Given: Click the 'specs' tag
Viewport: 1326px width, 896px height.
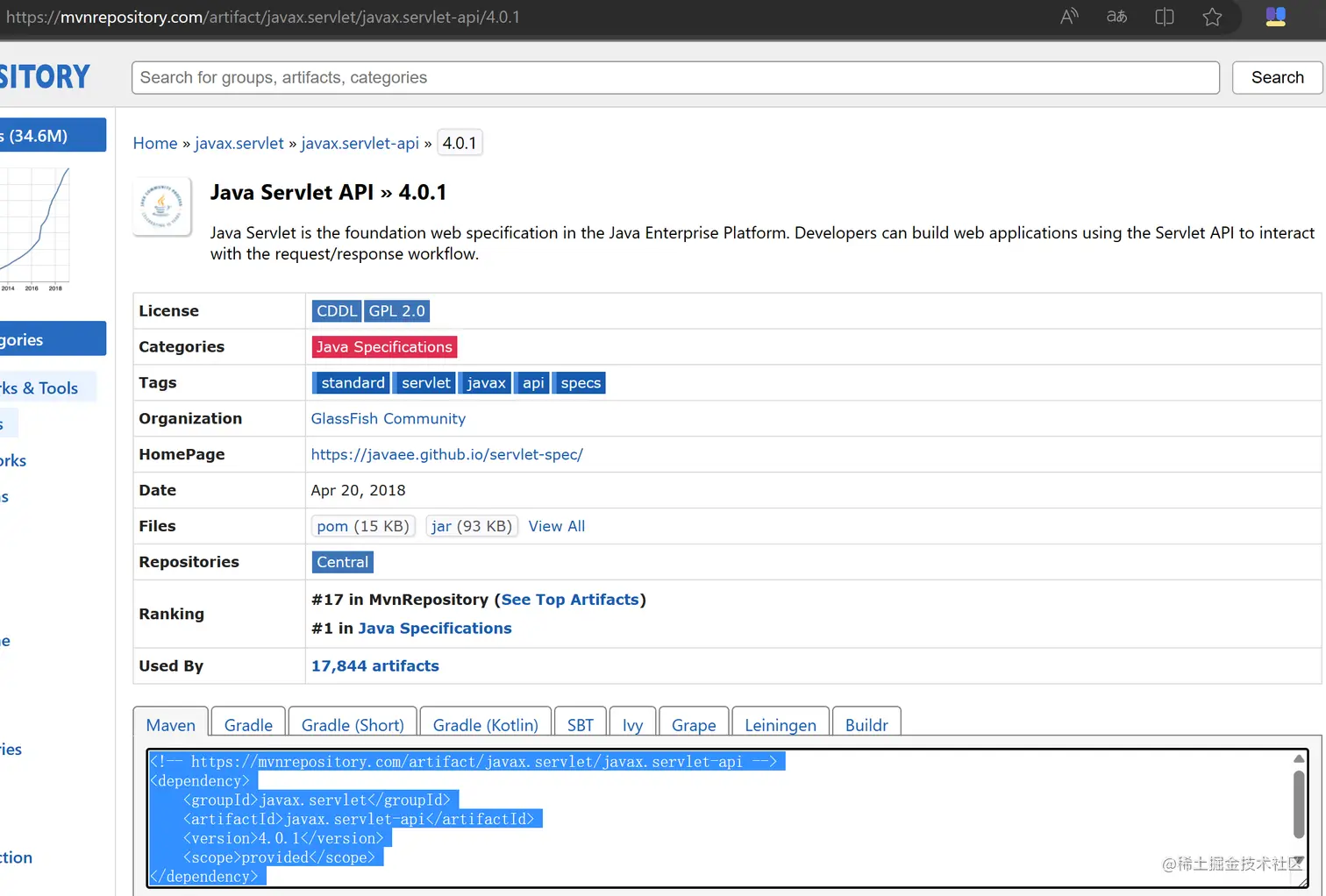Looking at the screenshot, I should click(x=581, y=383).
